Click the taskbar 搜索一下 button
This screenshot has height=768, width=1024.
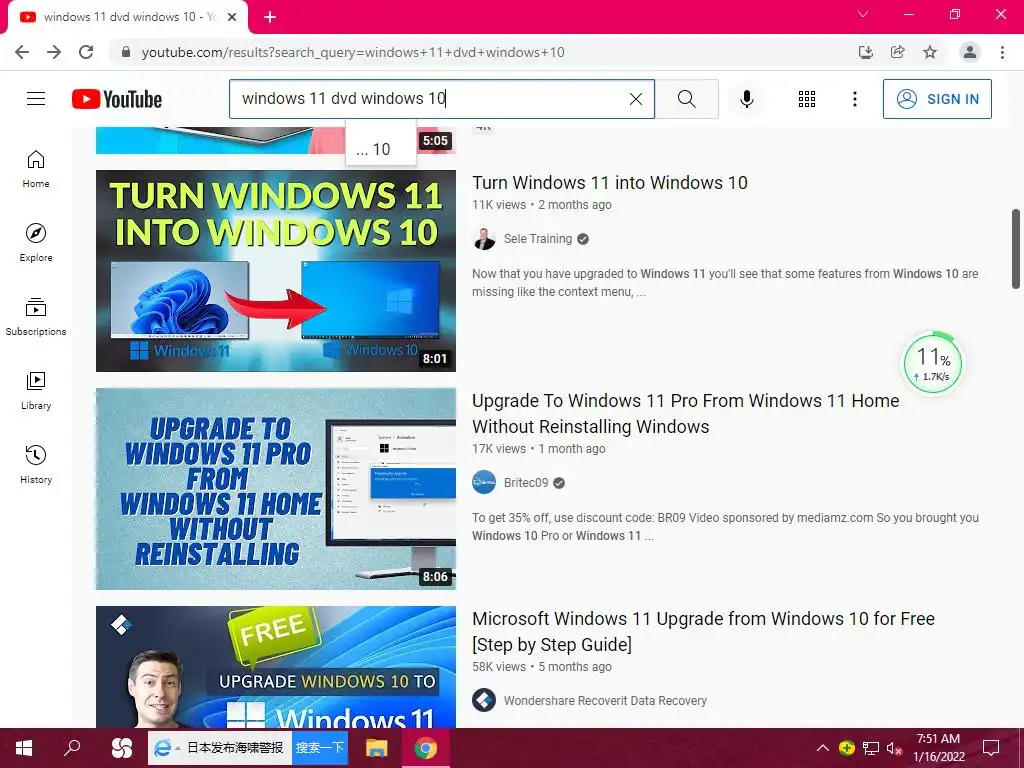(x=319, y=748)
